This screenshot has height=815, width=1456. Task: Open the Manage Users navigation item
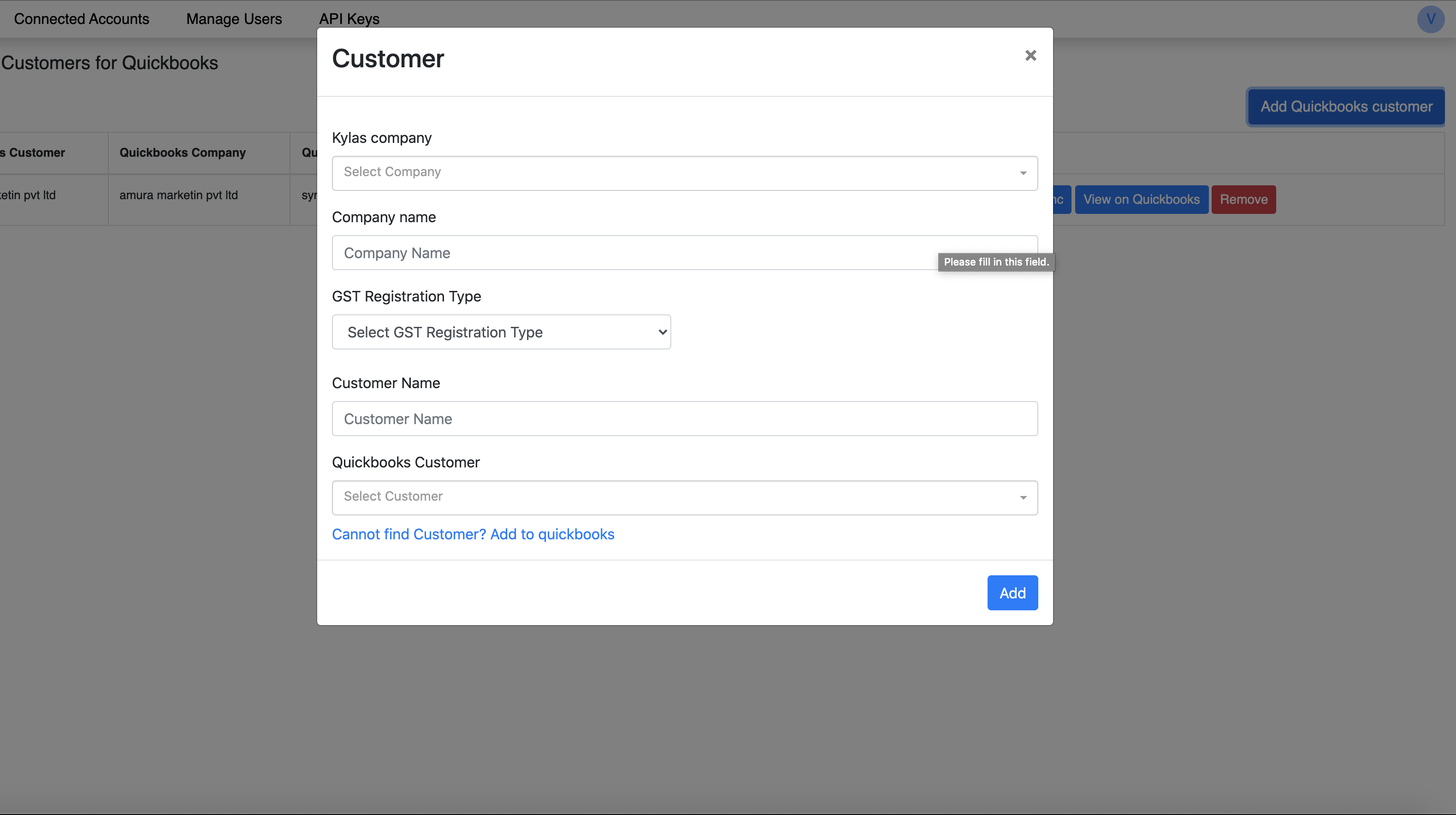click(234, 19)
